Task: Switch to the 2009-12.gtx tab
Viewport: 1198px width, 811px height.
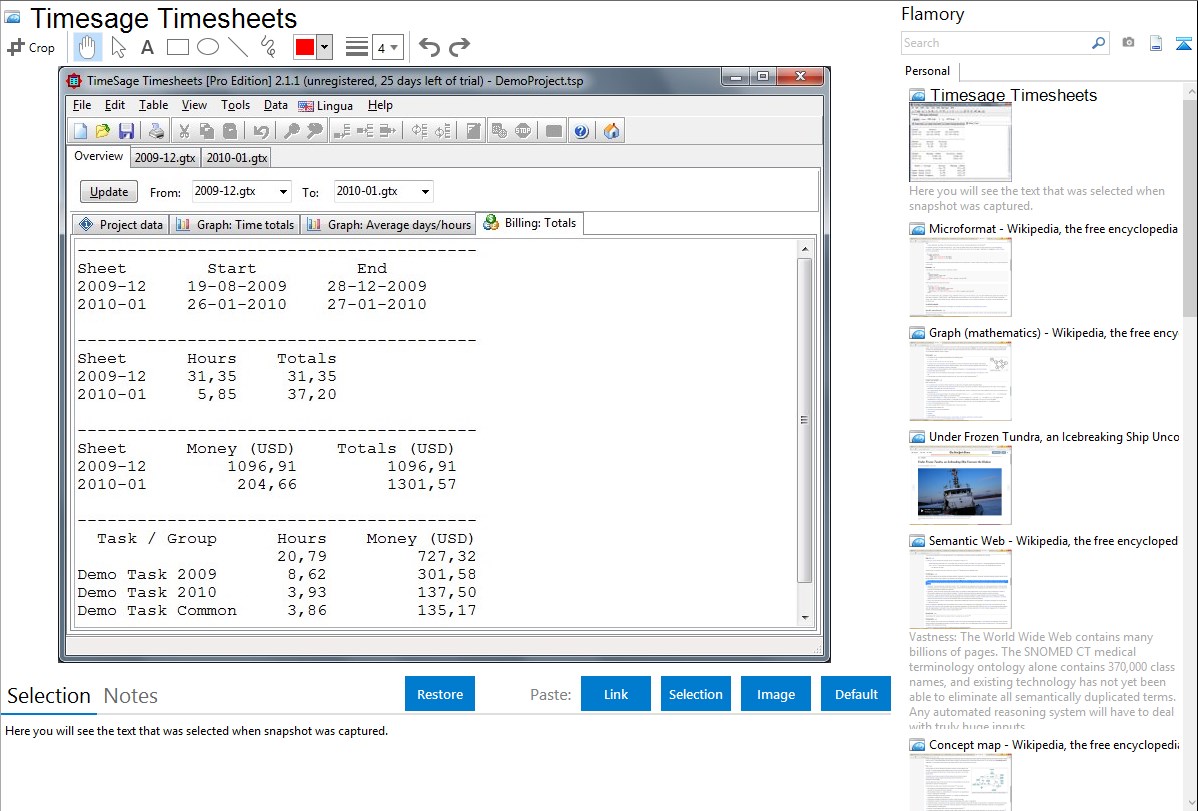Action: tap(165, 158)
